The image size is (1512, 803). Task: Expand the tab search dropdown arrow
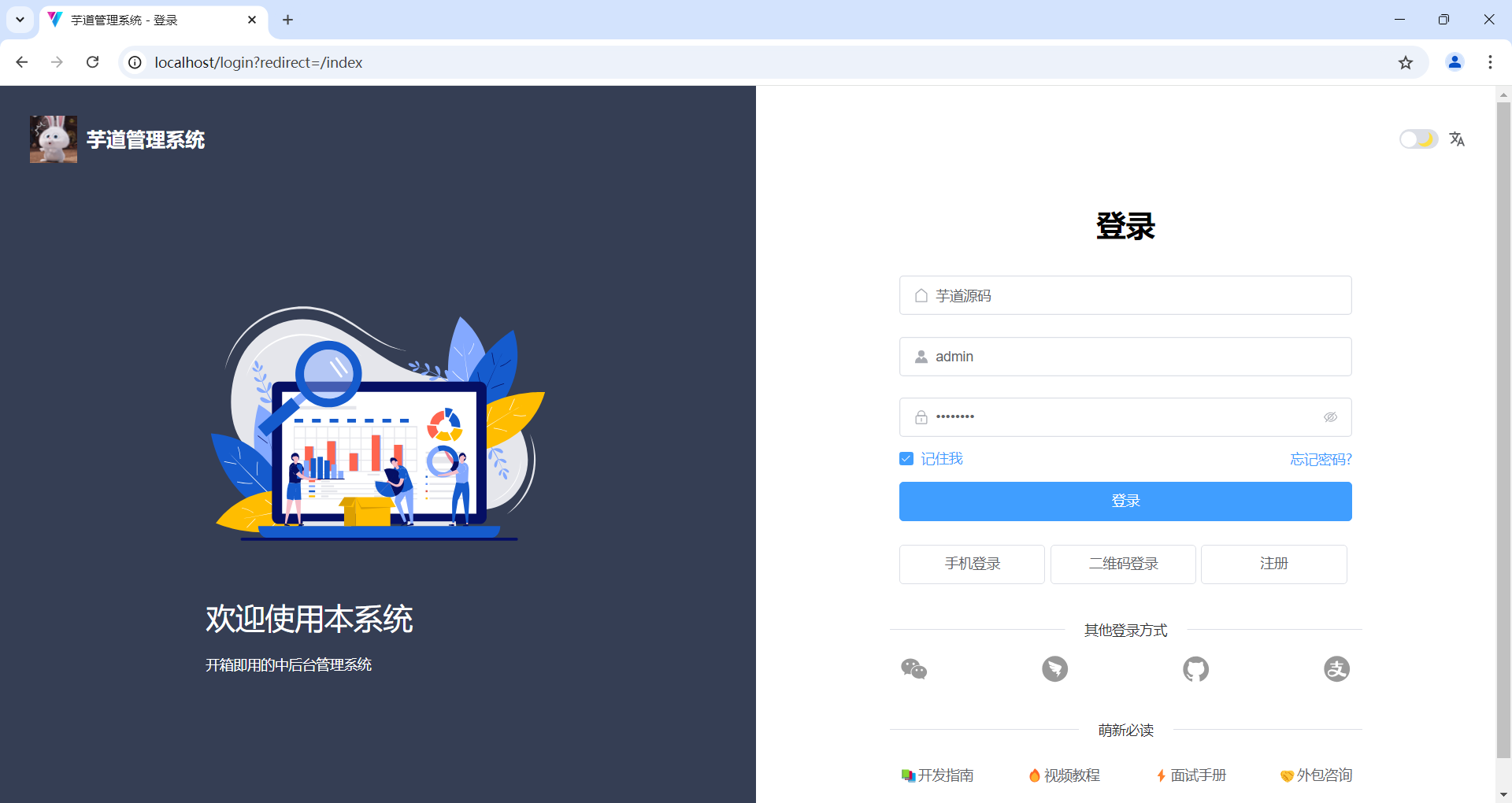click(20, 20)
